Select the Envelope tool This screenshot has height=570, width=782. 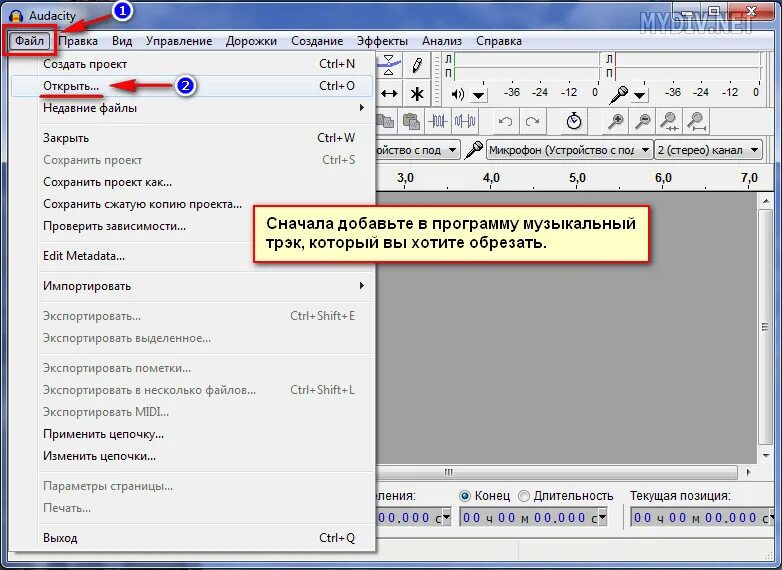pos(389,65)
